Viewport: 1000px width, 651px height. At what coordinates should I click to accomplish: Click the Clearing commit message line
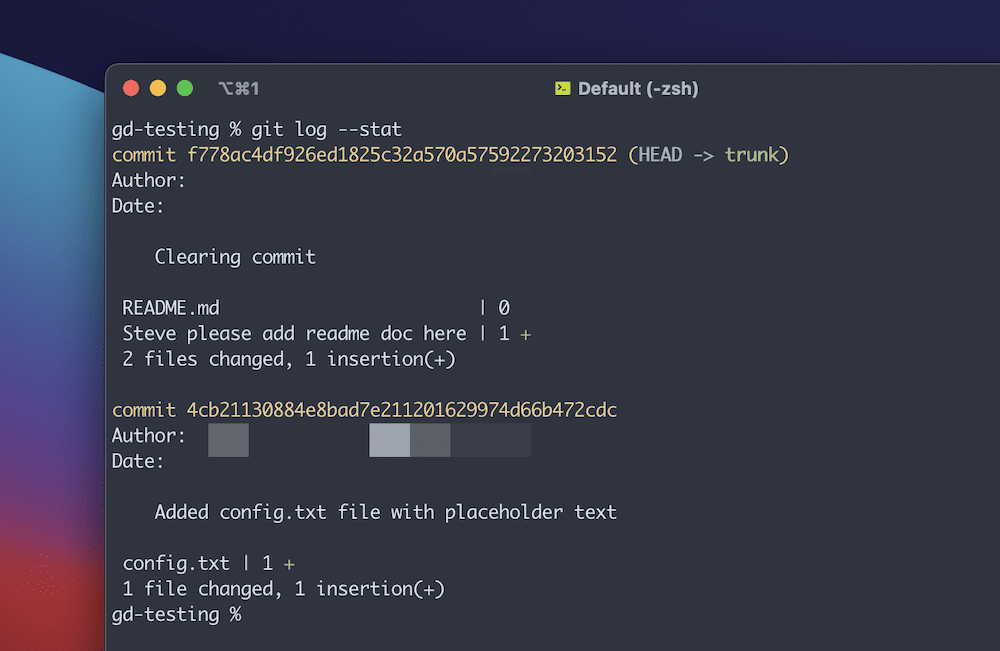pyautogui.click(x=235, y=257)
